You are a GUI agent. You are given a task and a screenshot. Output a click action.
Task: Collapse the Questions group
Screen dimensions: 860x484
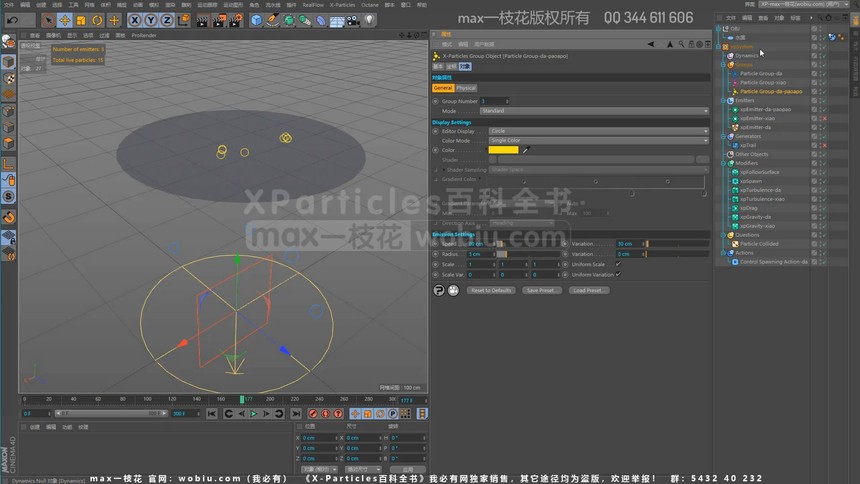click(723, 235)
